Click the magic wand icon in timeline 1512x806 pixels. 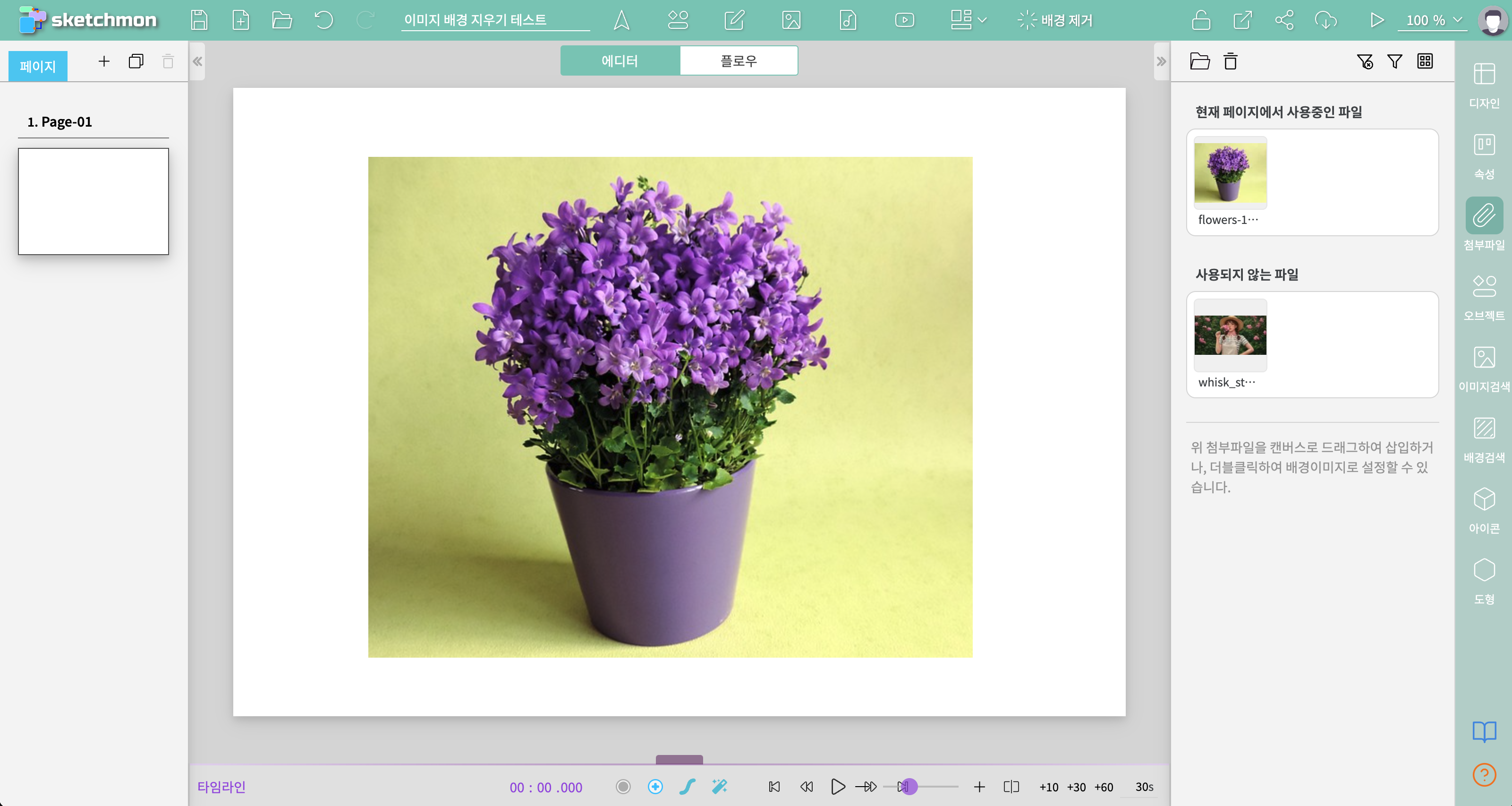tap(719, 786)
